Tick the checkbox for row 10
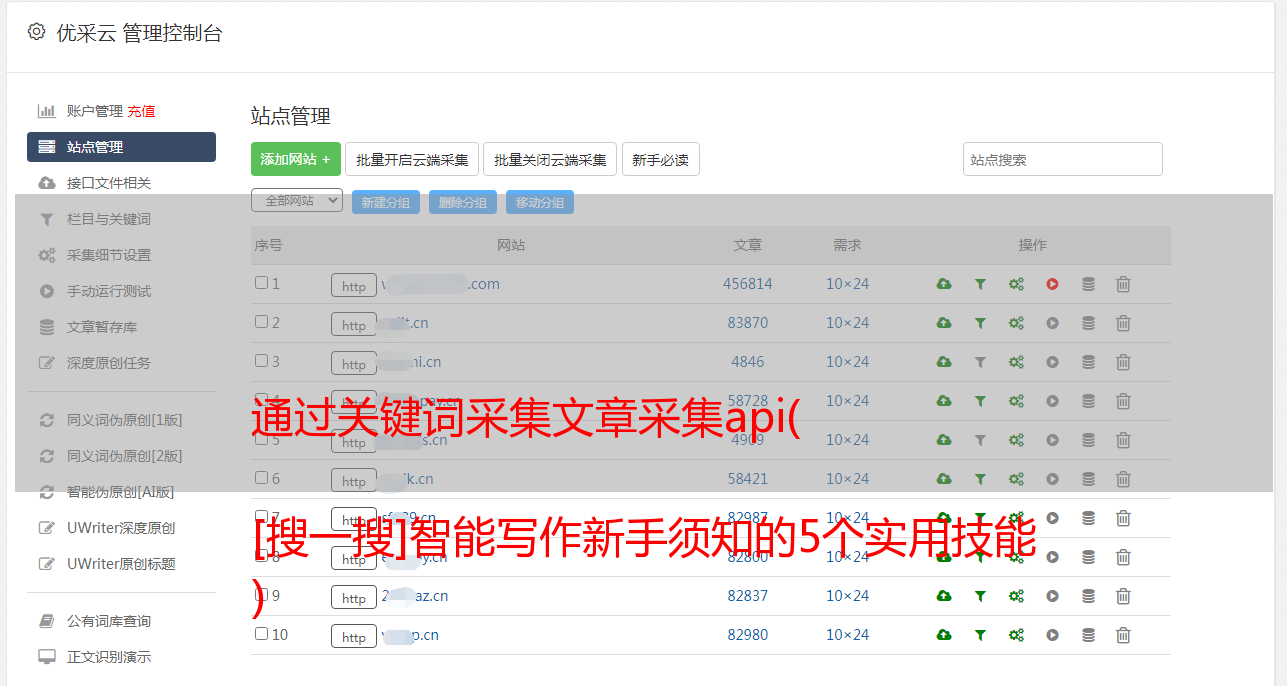 (x=261, y=634)
